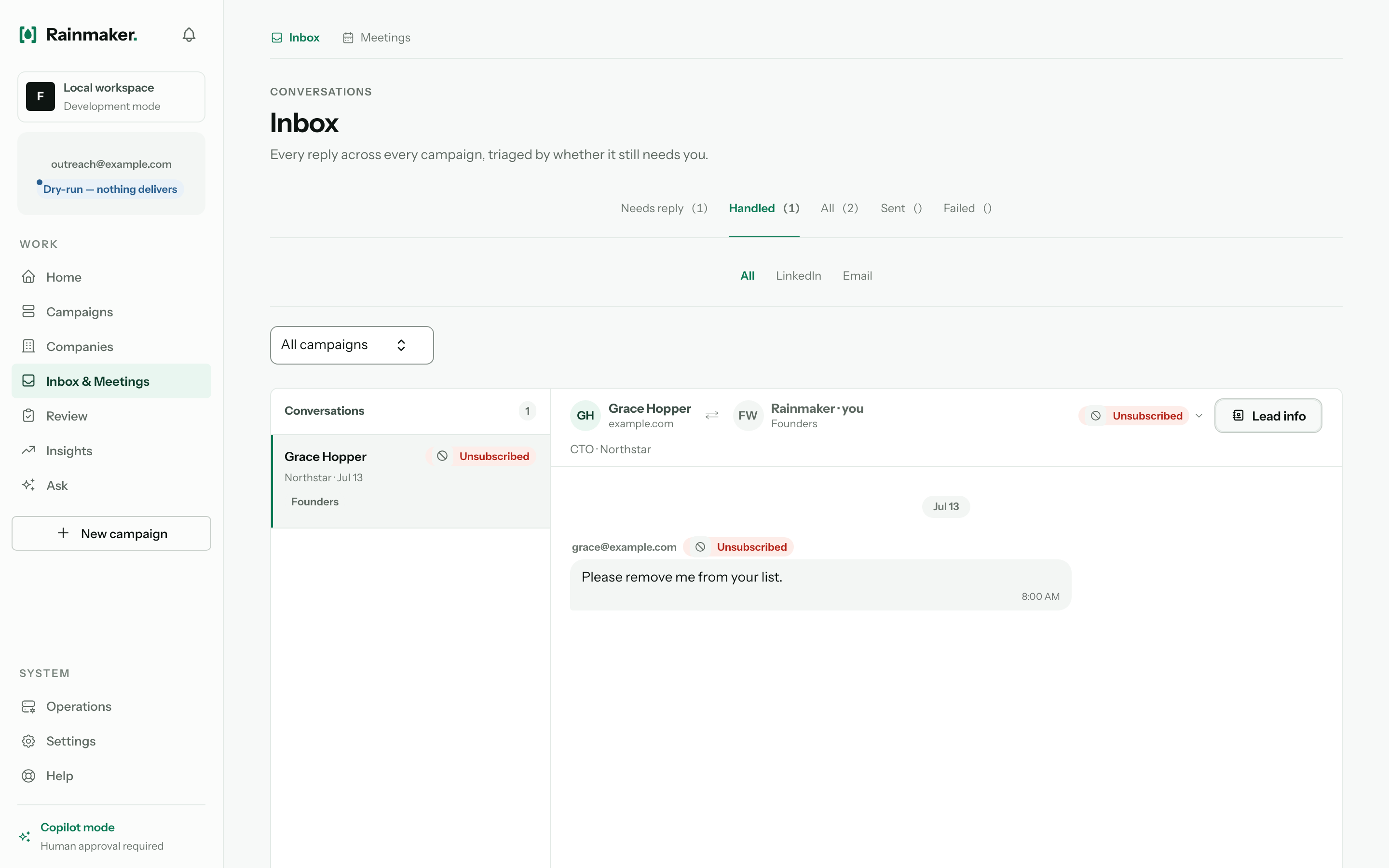1389x868 pixels.
Task: Open the Failed tab
Action: (x=967, y=208)
